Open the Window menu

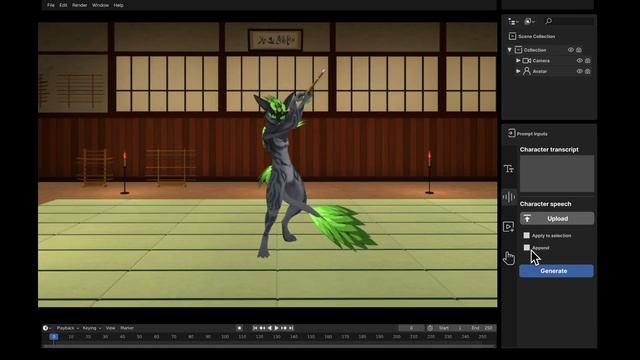click(100, 5)
